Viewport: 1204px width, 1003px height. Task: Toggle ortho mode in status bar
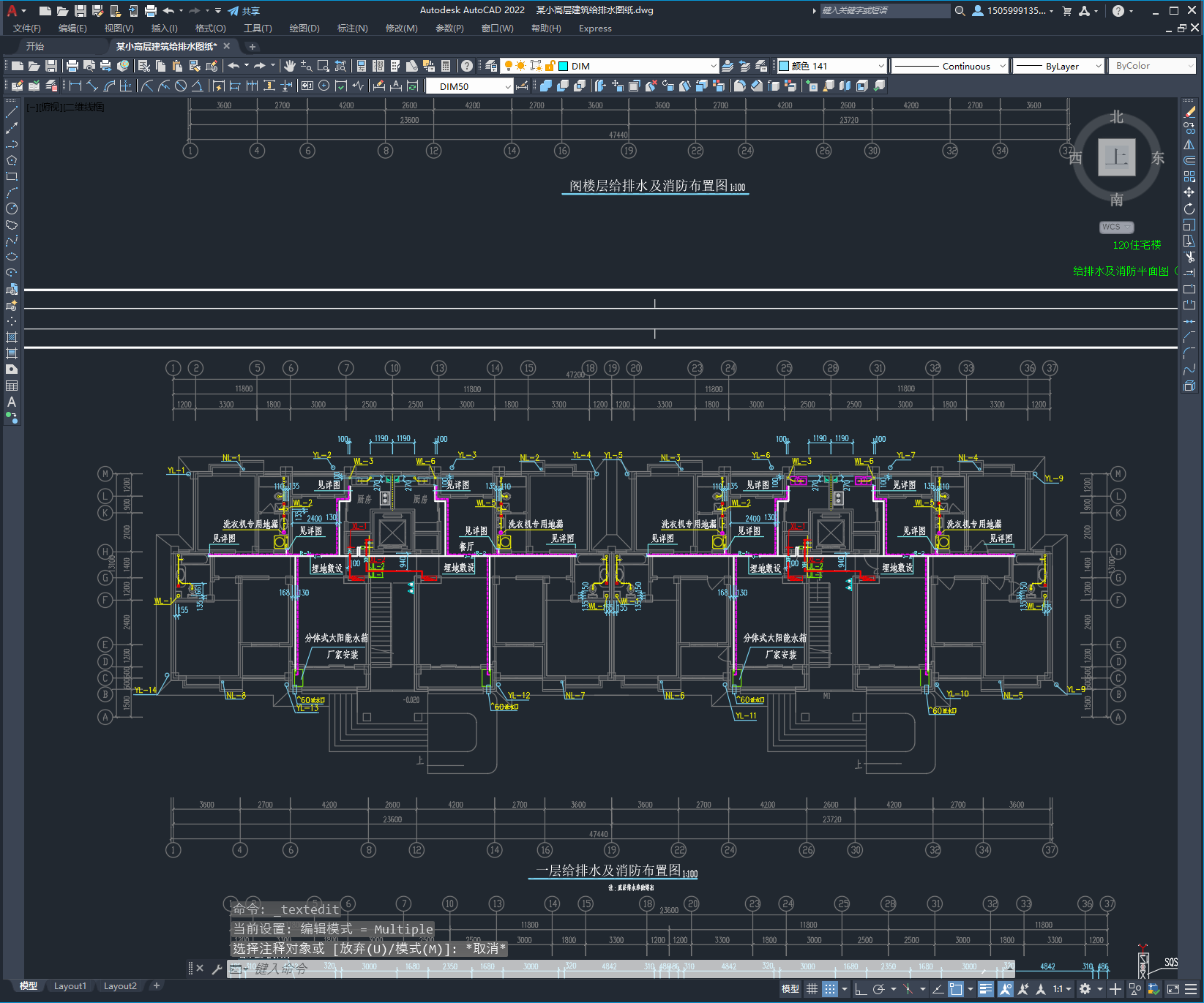(861, 989)
